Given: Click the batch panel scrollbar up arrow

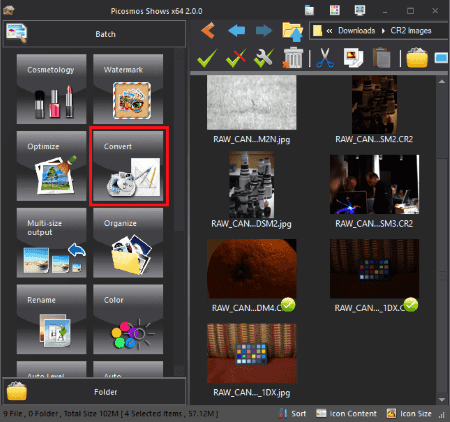Looking at the screenshot, I should [x=179, y=54].
